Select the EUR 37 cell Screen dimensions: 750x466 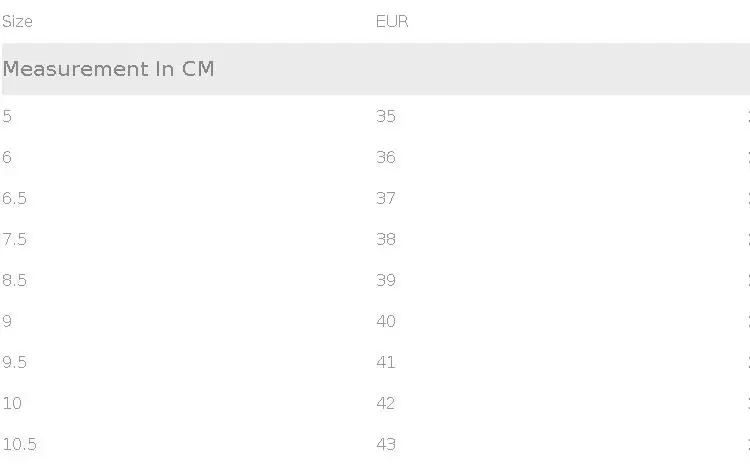(x=386, y=198)
